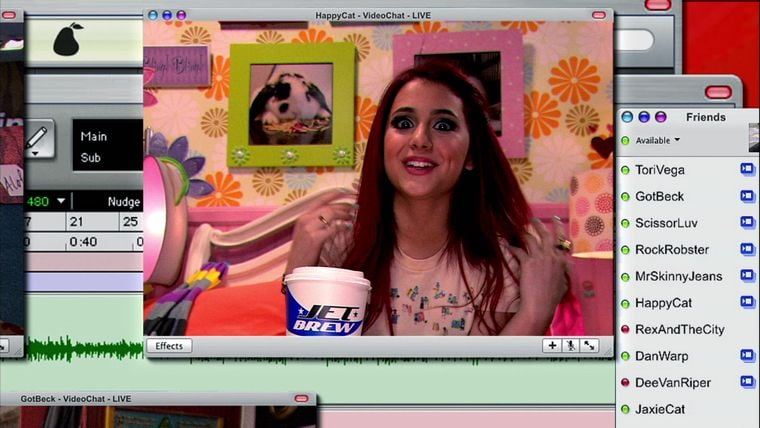Viewport: 760px width, 428px height.
Task: Click bar 25 on the timeline ruler
Action: [130, 222]
